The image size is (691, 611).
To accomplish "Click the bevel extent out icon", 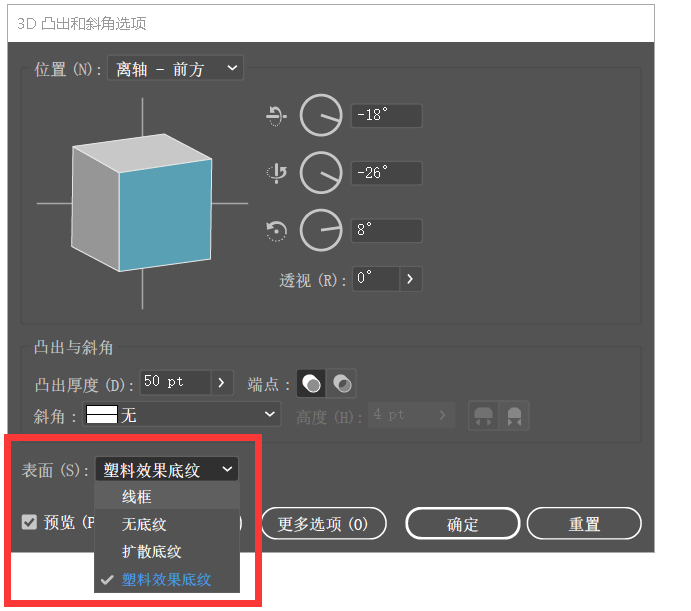I will [x=483, y=416].
